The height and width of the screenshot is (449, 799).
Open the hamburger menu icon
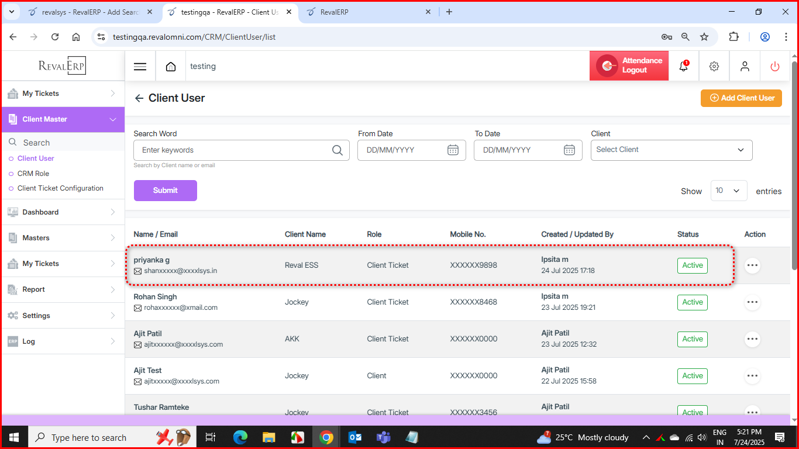click(x=140, y=67)
